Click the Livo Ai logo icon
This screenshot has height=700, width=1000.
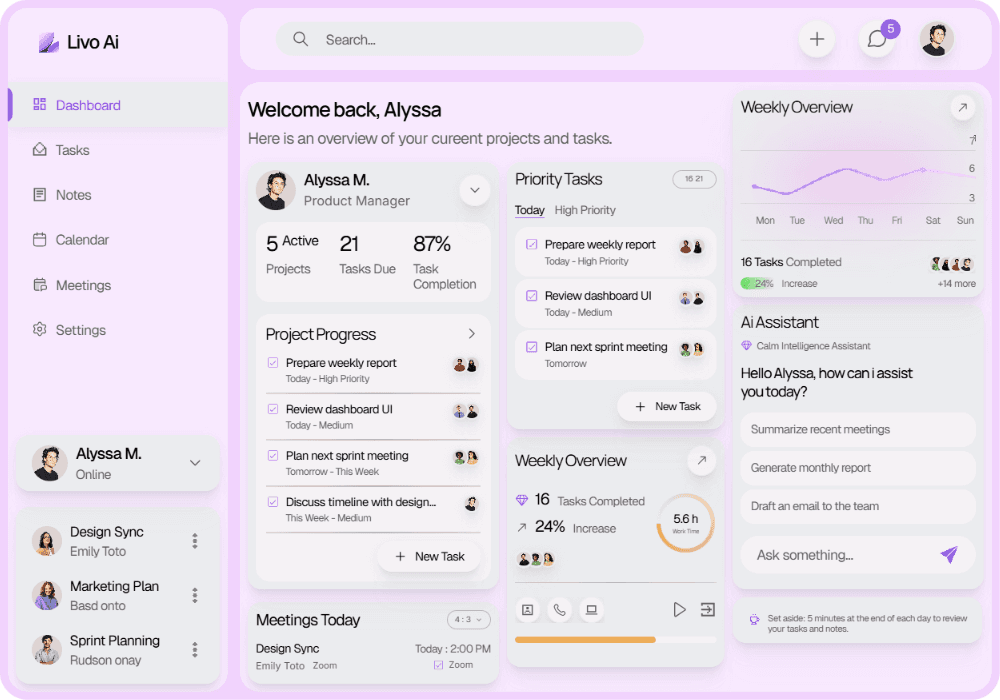[48, 43]
